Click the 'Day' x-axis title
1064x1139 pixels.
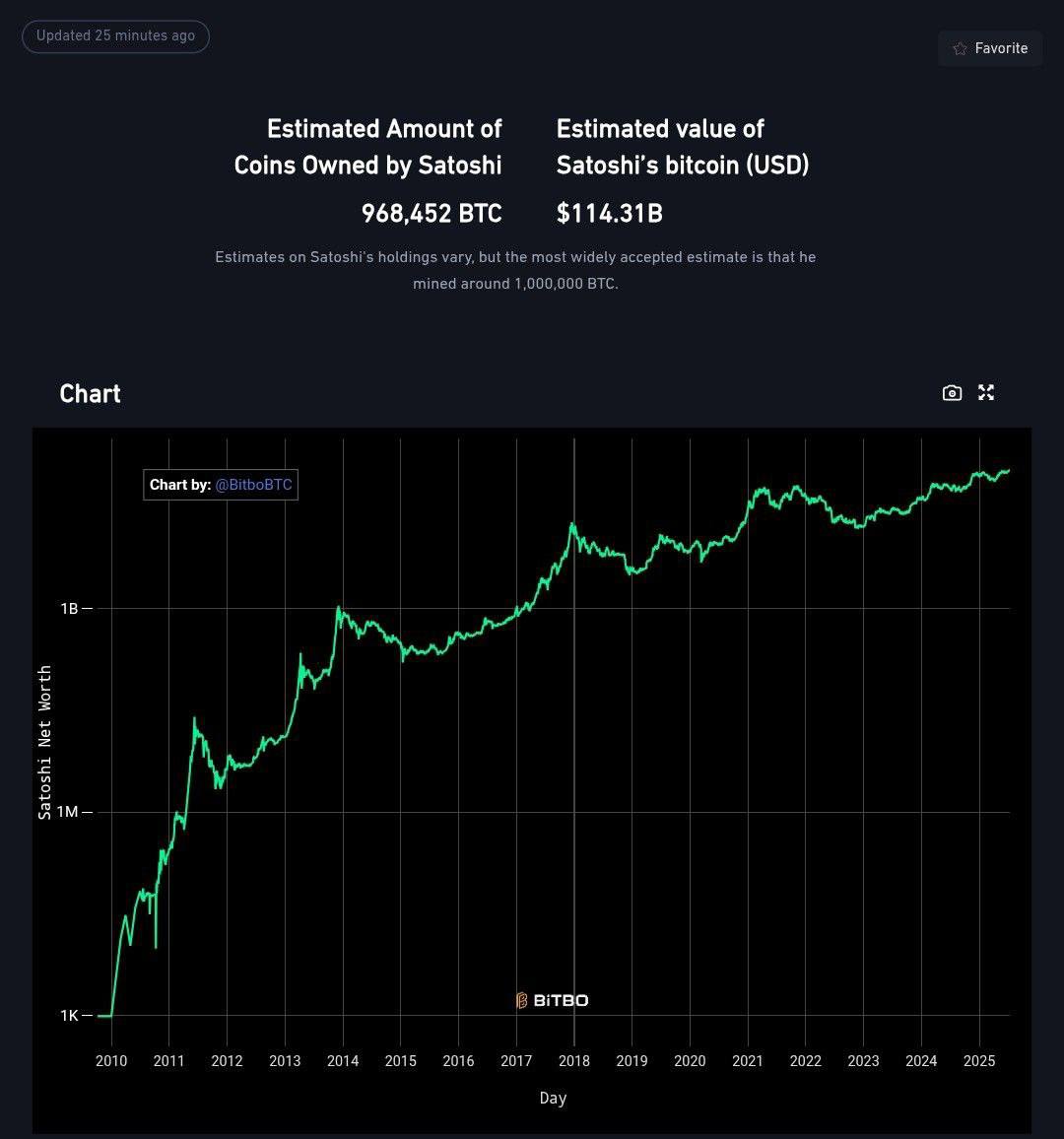tap(553, 1098)
